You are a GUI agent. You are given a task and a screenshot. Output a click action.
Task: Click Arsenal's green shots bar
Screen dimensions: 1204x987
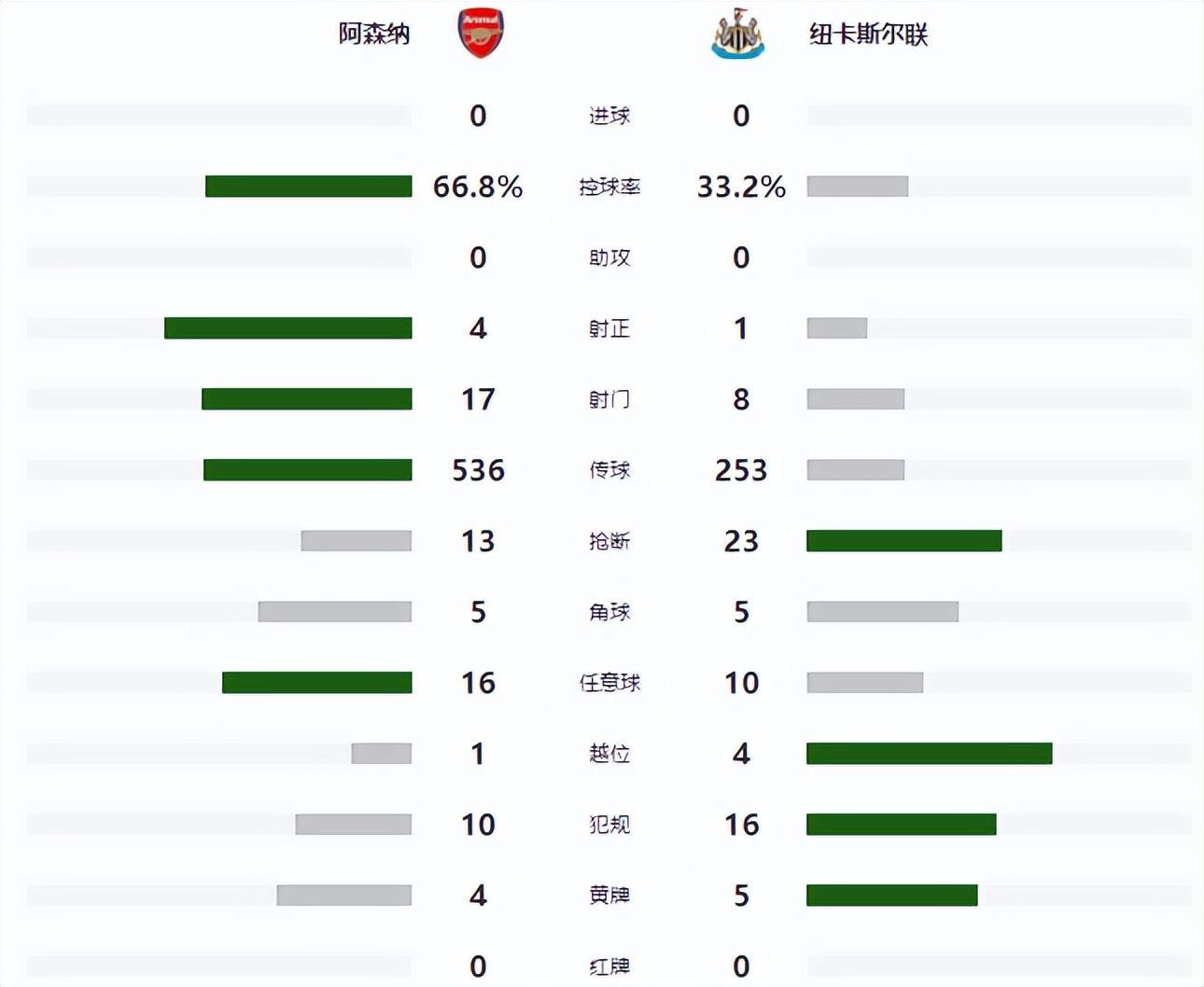pyautogui.click(x=306, y=399)
